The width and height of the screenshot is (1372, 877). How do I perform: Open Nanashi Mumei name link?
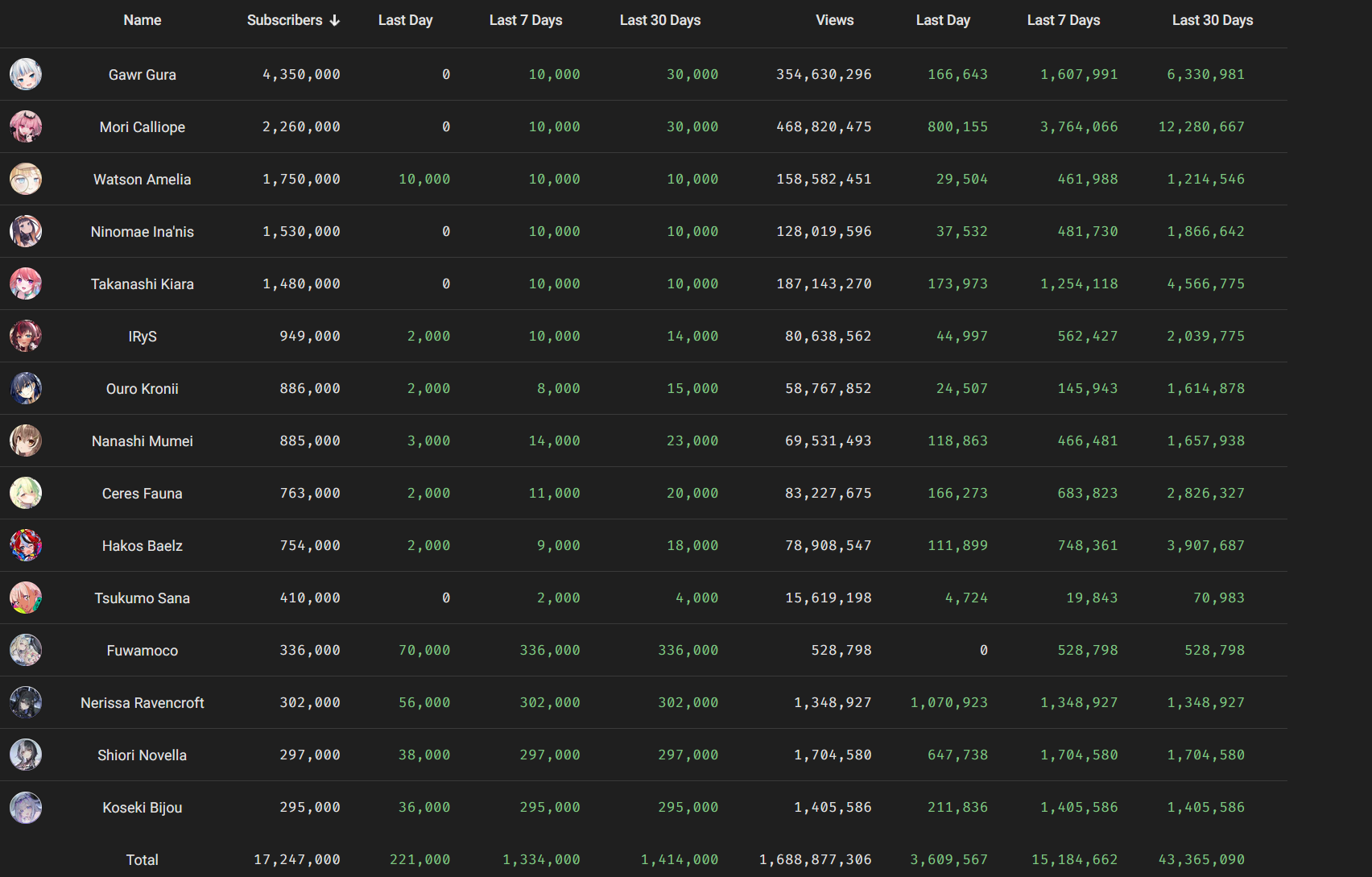pyautogui.click(x=143, y=441)
